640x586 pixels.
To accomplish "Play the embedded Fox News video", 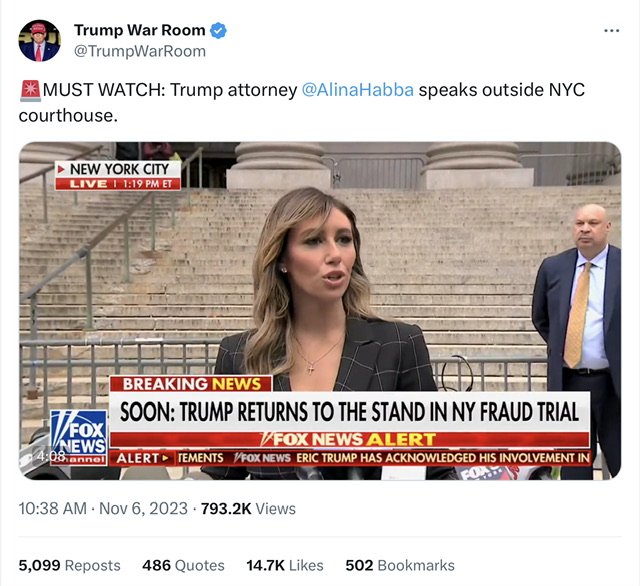I will (320, 311).
